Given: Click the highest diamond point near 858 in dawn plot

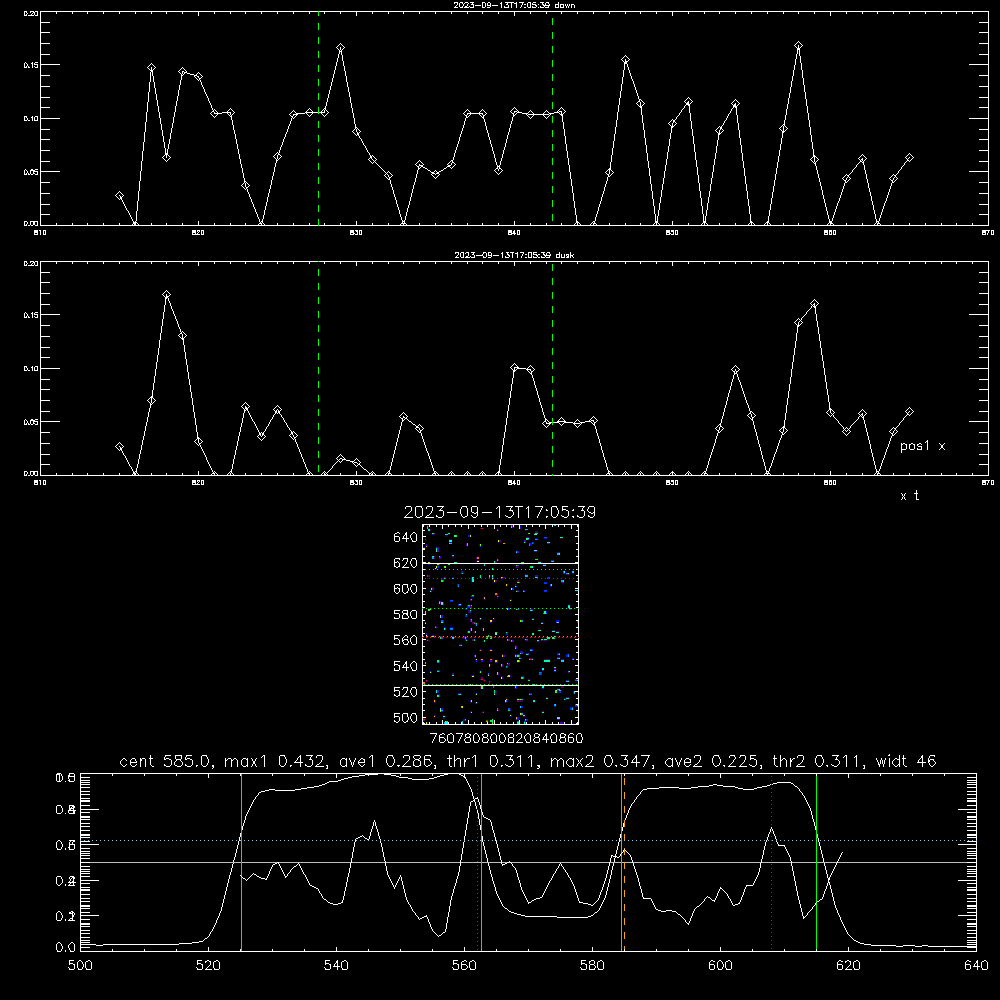Looking at the screenshot, I should [x=798, y=46].
